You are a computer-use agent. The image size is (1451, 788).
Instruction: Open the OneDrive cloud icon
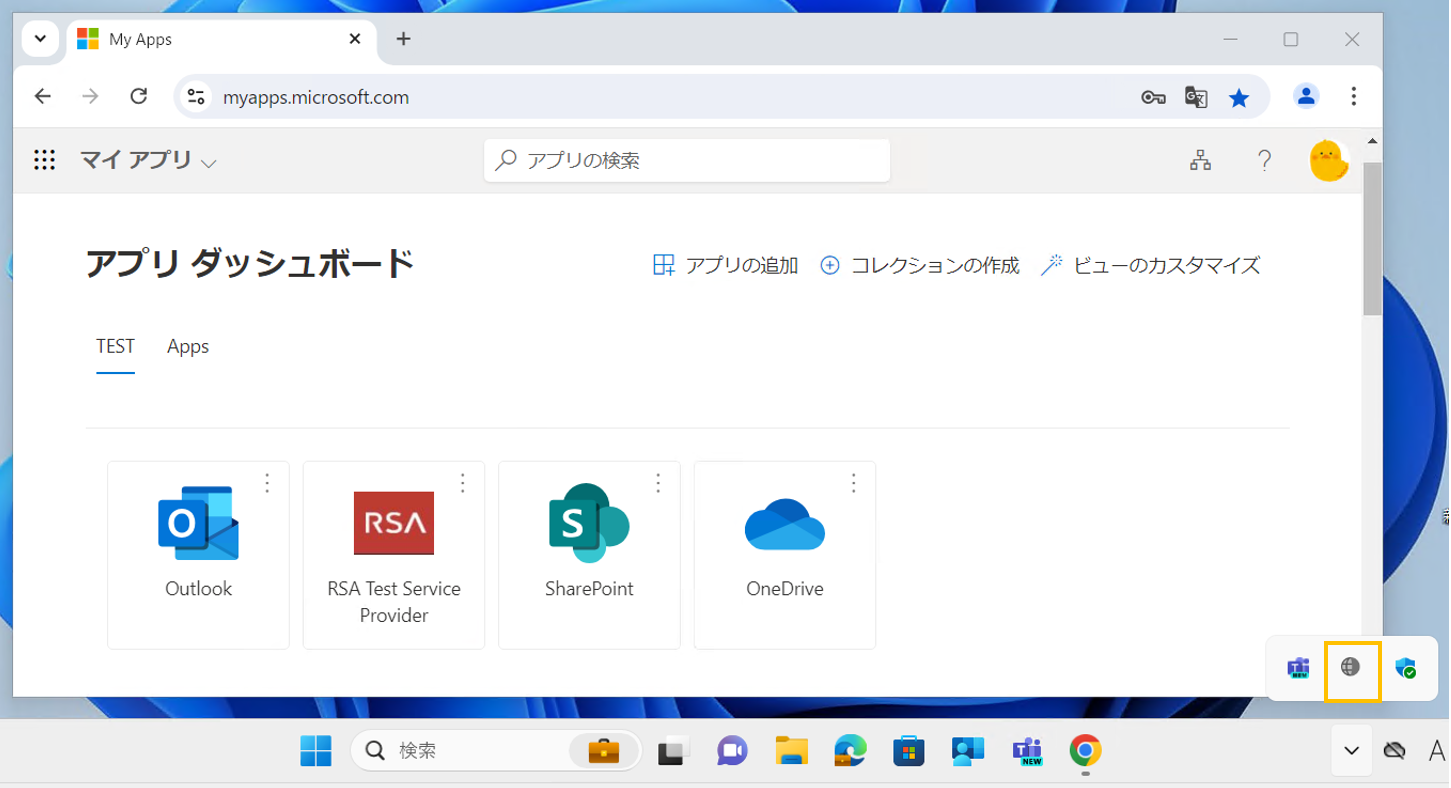(785, 524)
